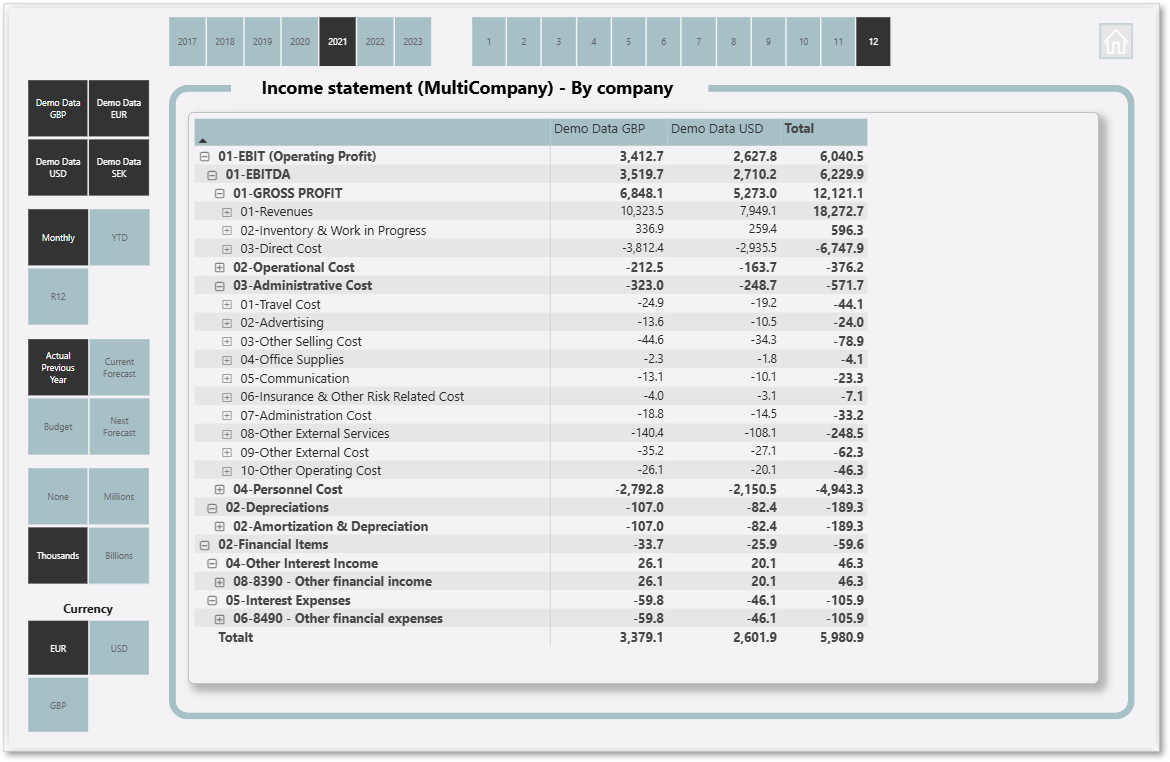
Task: Select Current Forecast comparison
Action: (119, 367)
